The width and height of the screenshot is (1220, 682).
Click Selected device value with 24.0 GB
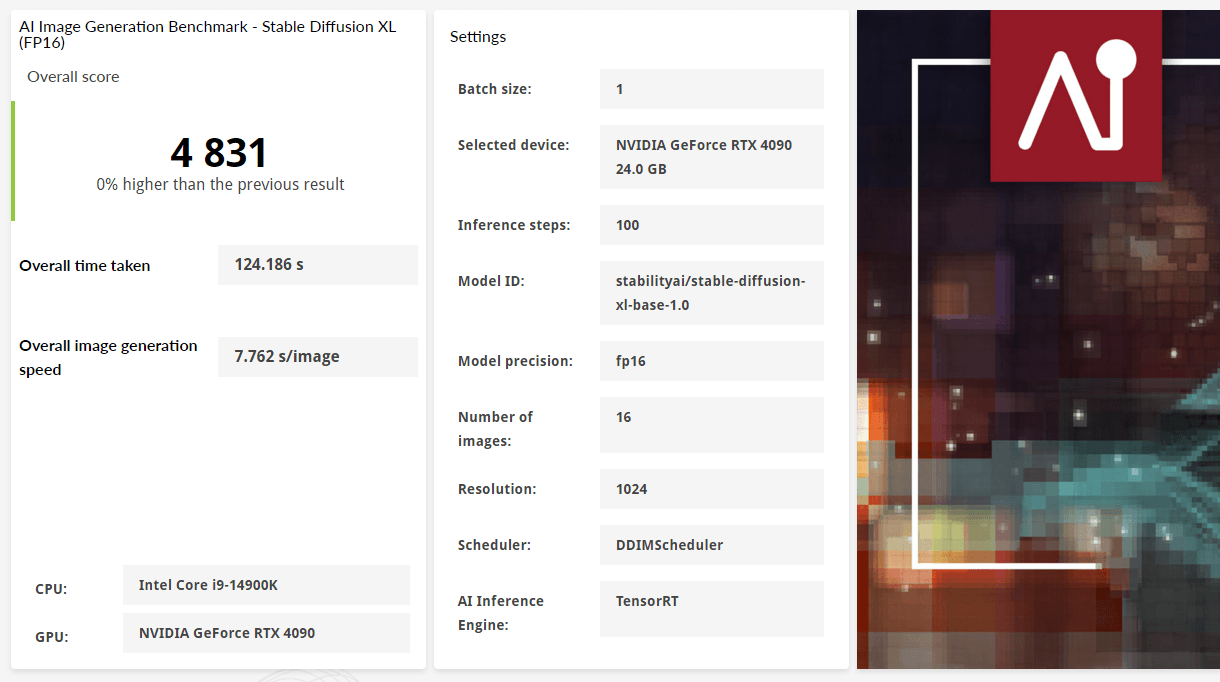[x=712, y=157]
